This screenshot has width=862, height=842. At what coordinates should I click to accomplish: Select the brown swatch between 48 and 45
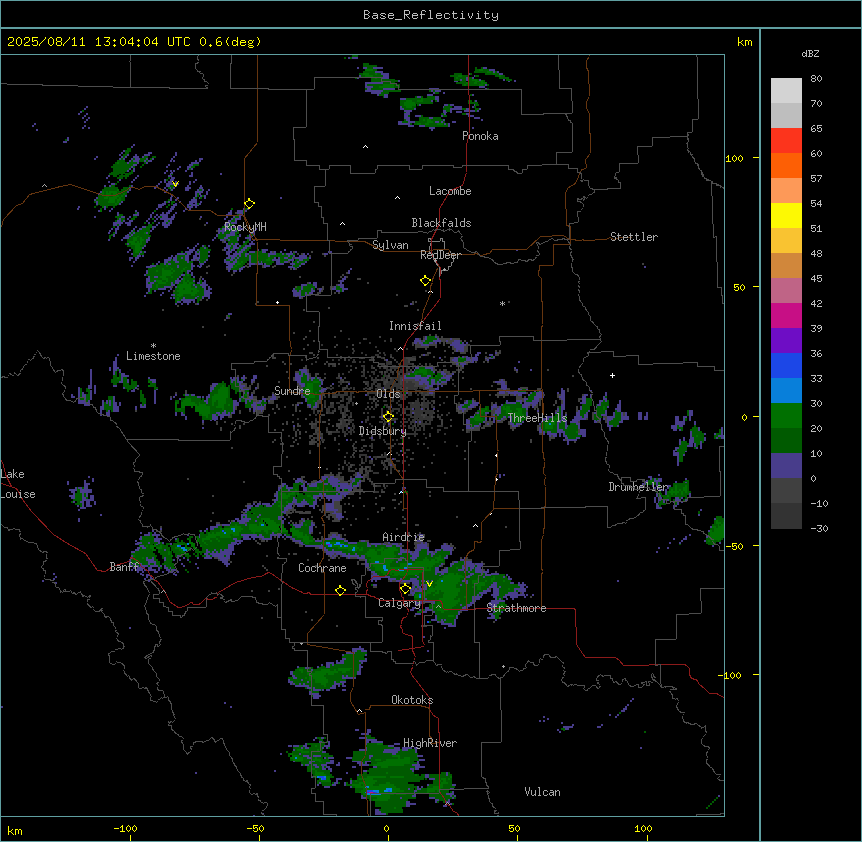tap(786, 265)
